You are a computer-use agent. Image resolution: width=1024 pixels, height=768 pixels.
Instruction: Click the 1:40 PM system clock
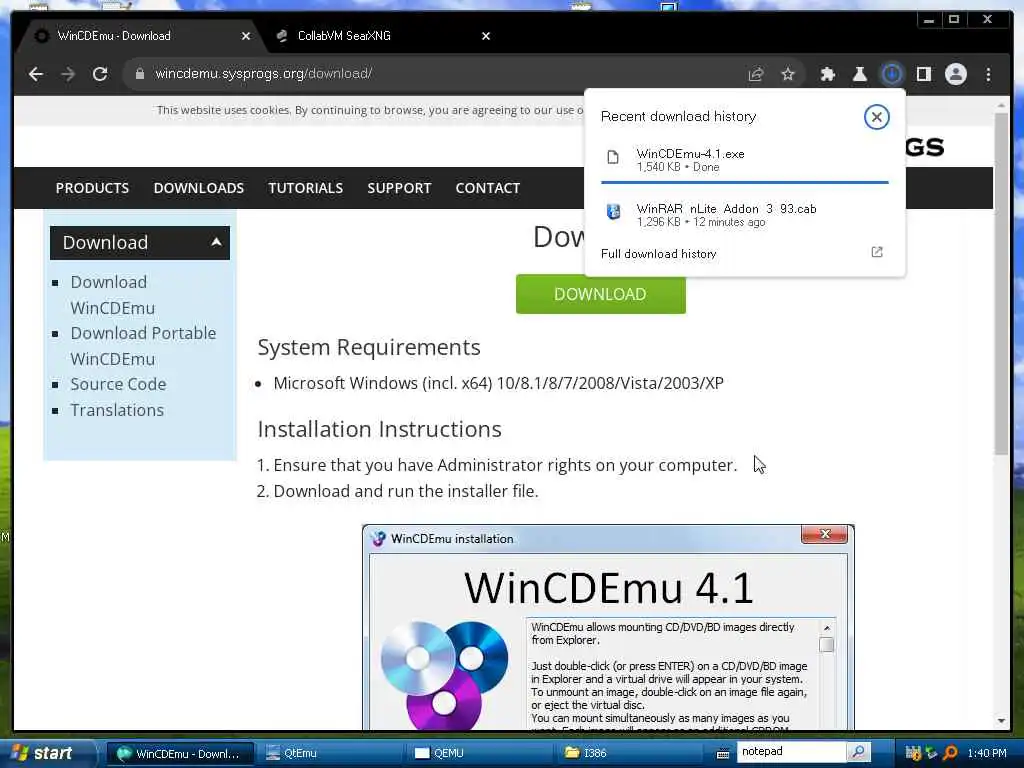[987, 753]
